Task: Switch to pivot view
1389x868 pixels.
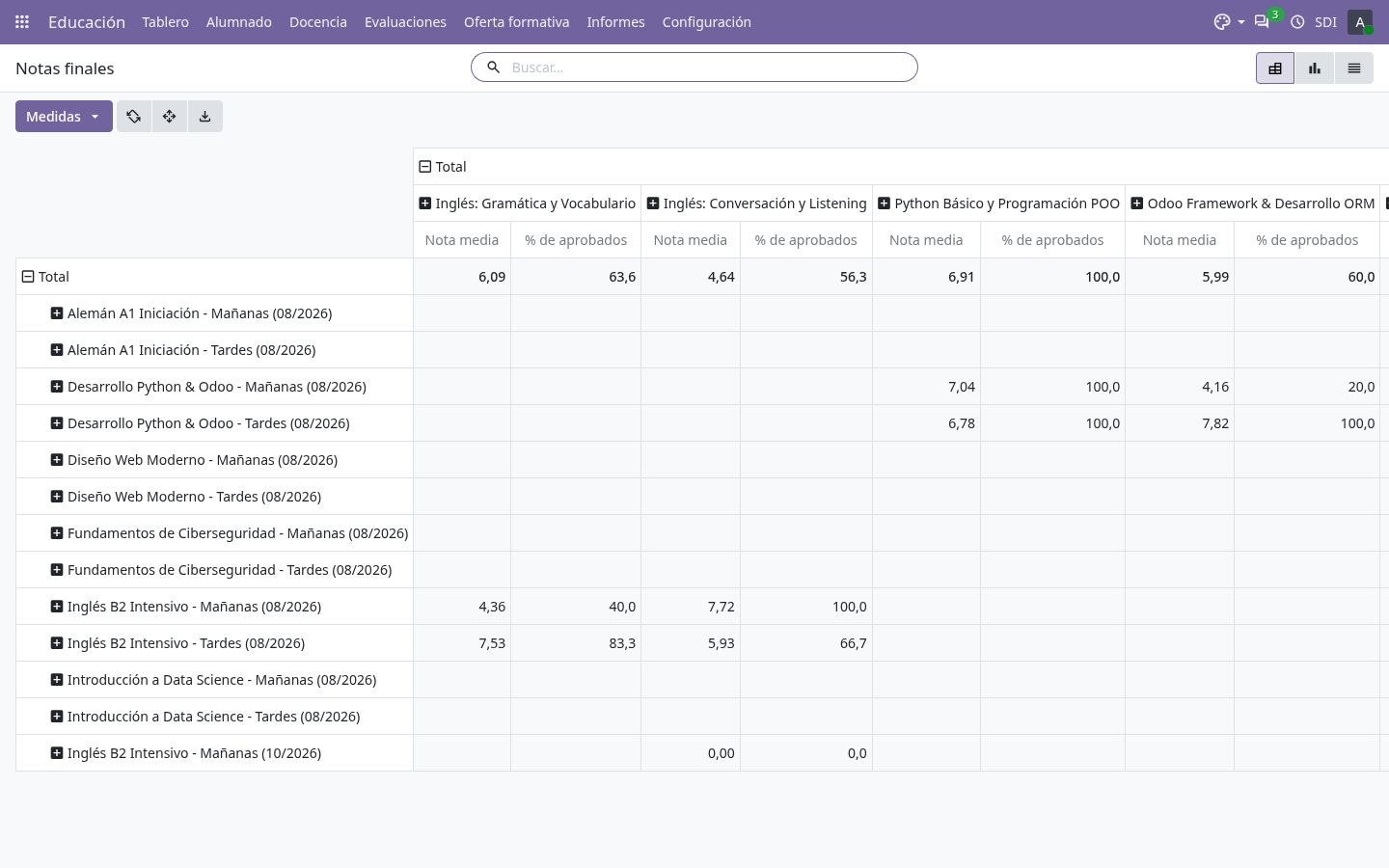Action: (x=1275, y=68)
